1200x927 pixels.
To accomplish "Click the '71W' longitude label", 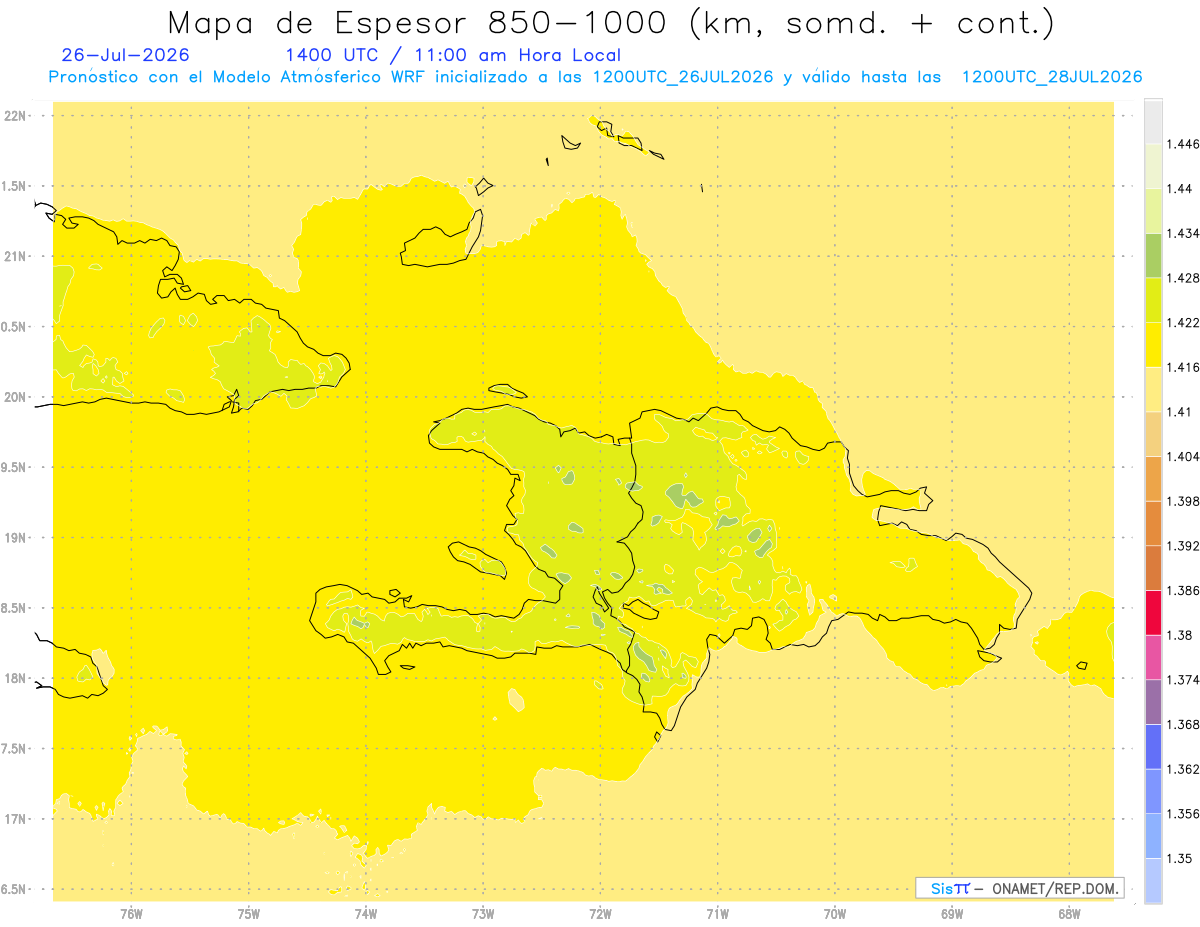I will pyautogui.click(x=717, y=913).
